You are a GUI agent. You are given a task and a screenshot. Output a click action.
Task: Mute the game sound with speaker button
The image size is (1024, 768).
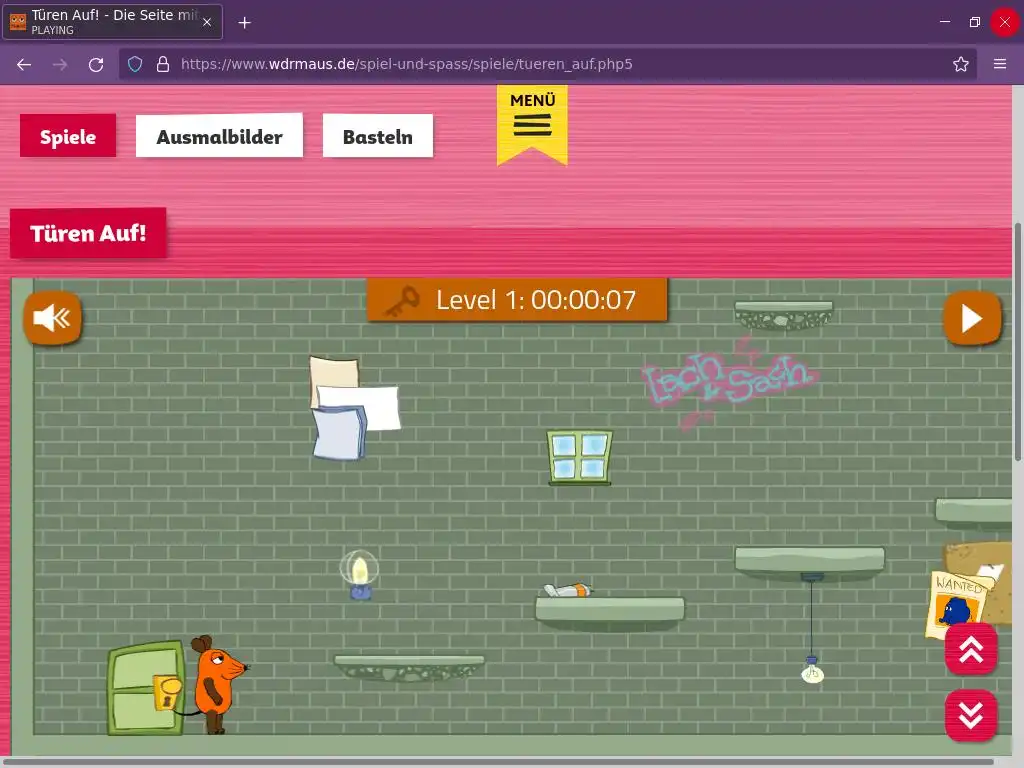click(x=53, y=318)
